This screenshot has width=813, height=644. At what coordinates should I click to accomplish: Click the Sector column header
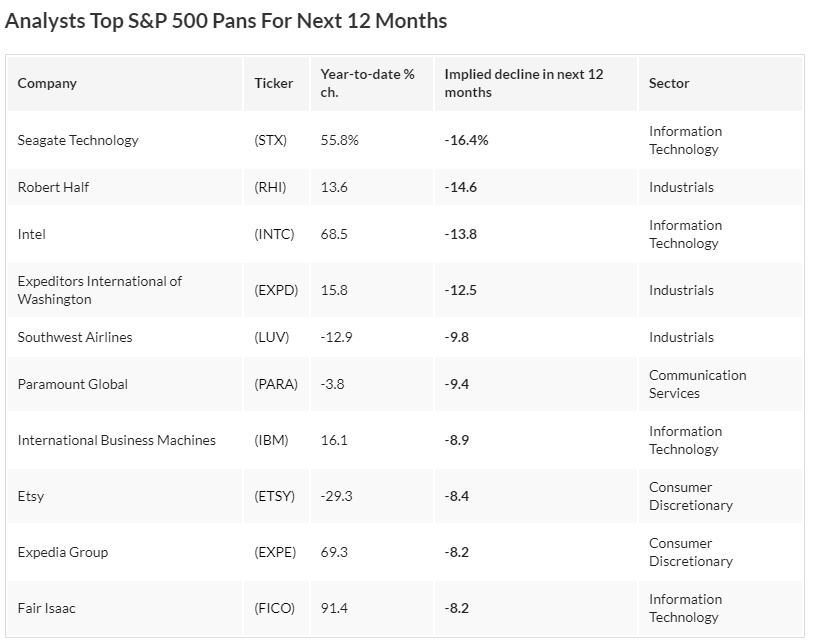pyautogui.click(x=669, y=83)
